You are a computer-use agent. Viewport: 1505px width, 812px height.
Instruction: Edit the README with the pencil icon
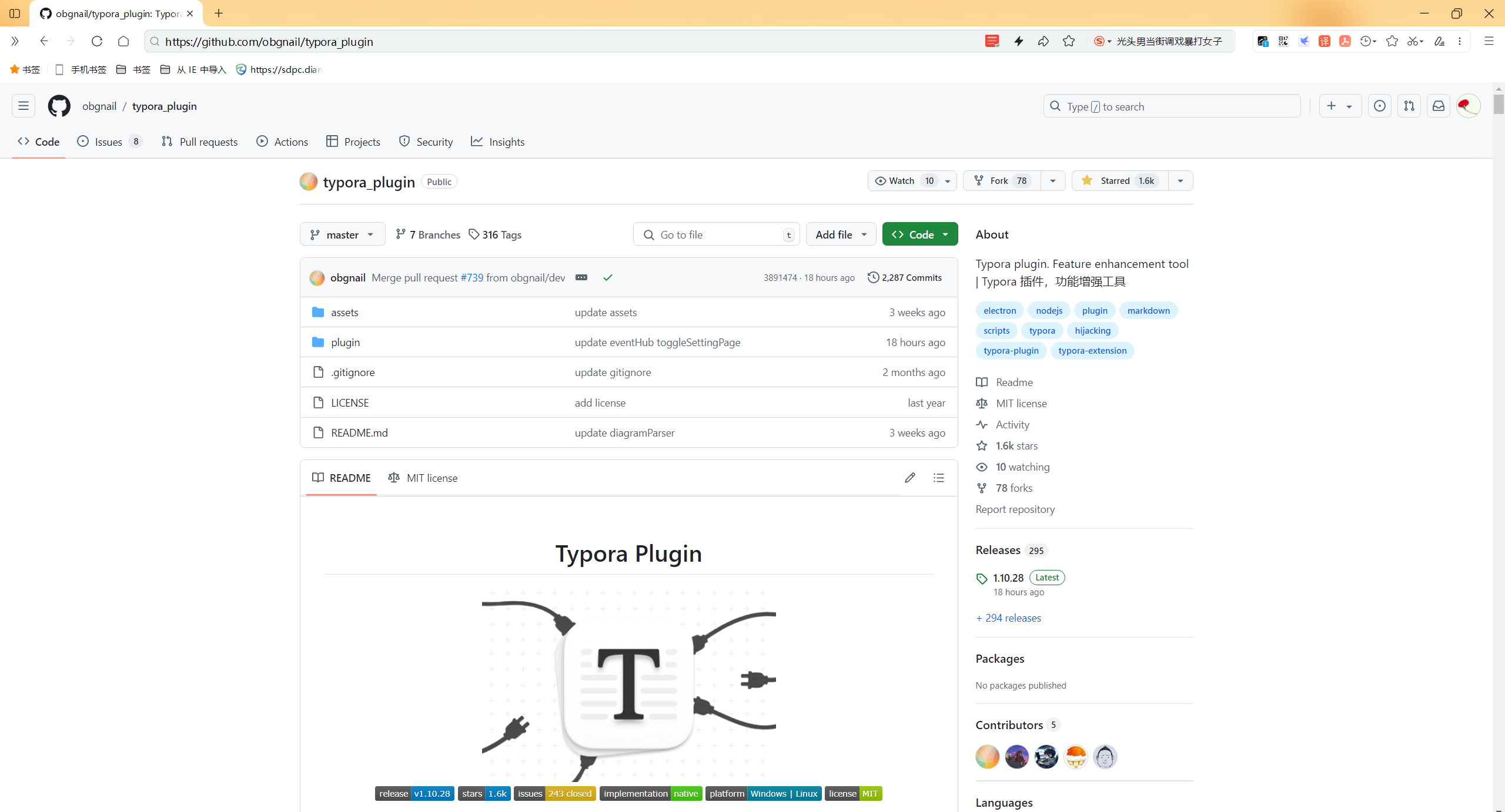click(x=910, y=478)
